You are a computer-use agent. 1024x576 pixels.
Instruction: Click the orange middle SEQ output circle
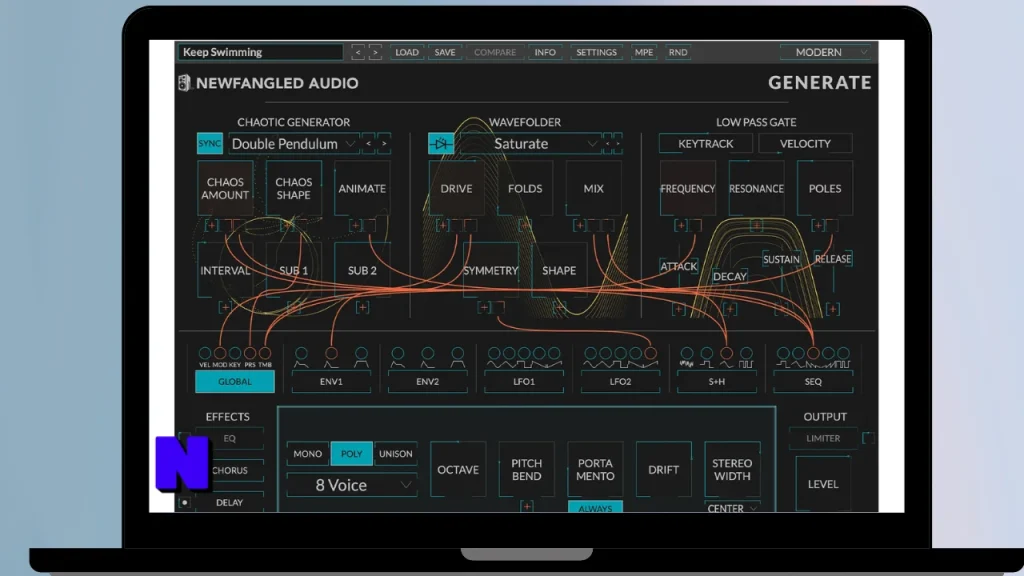[813, 353]
